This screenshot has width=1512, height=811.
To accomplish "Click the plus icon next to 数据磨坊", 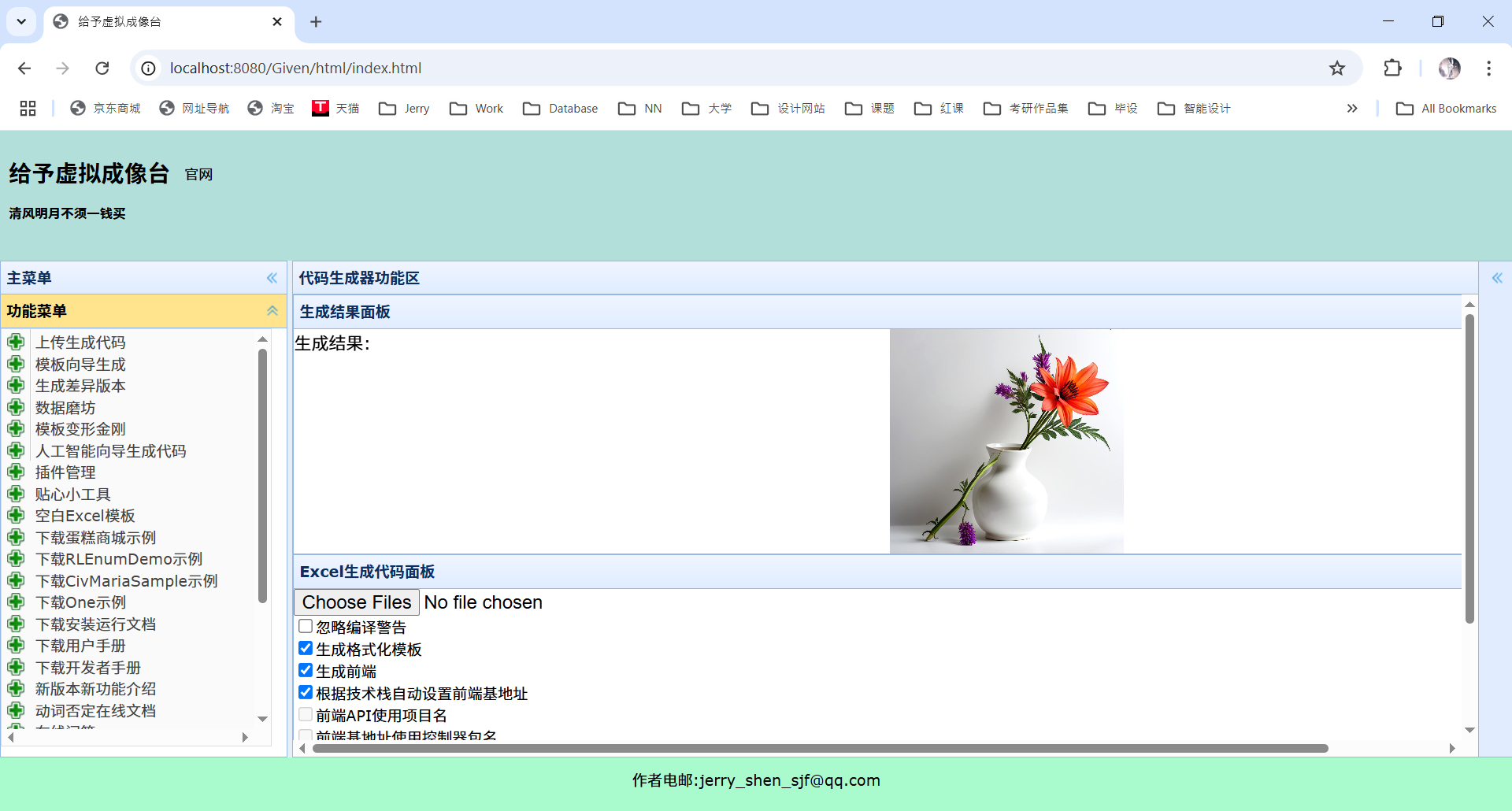I will [17, 407].
